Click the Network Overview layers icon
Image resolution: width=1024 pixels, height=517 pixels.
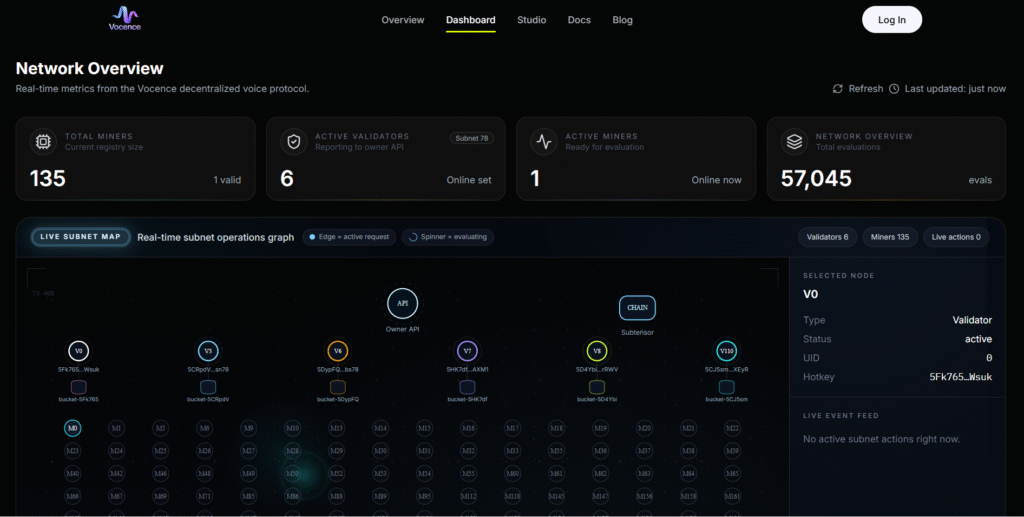click(x=794, y=142)
